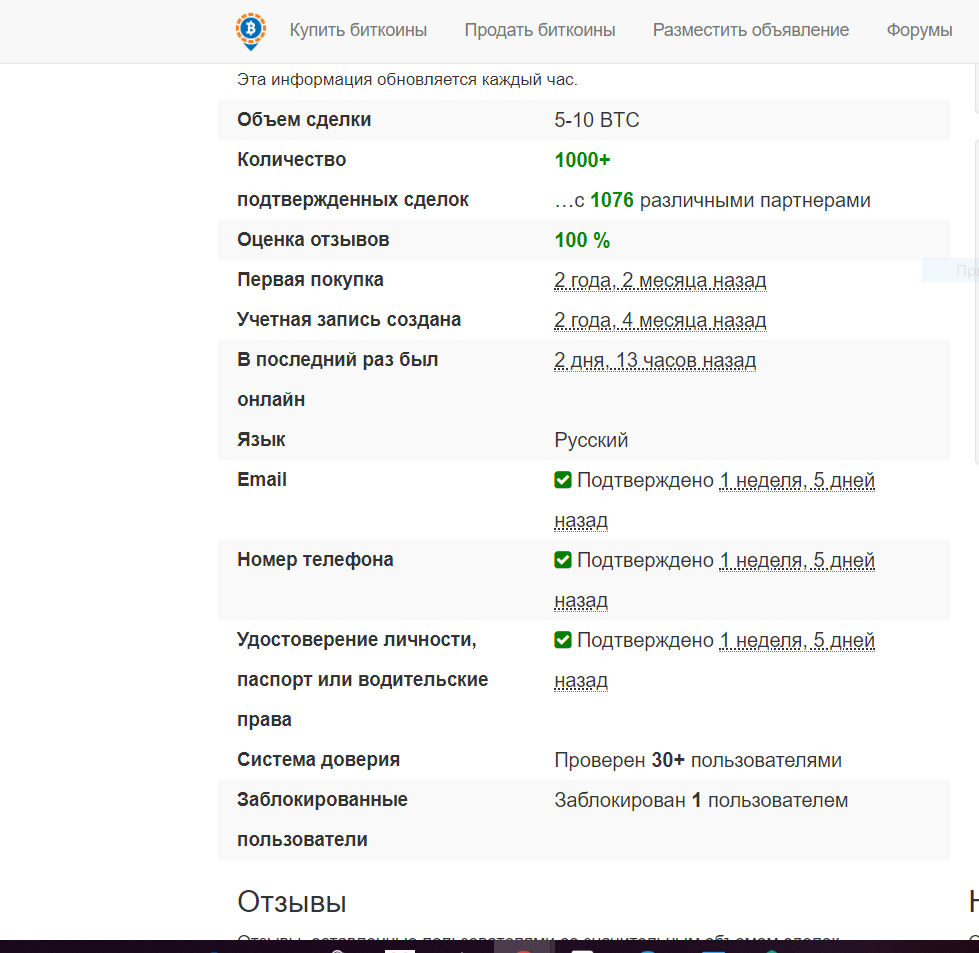Click the green Email verified checkmark

coord(563,480)
